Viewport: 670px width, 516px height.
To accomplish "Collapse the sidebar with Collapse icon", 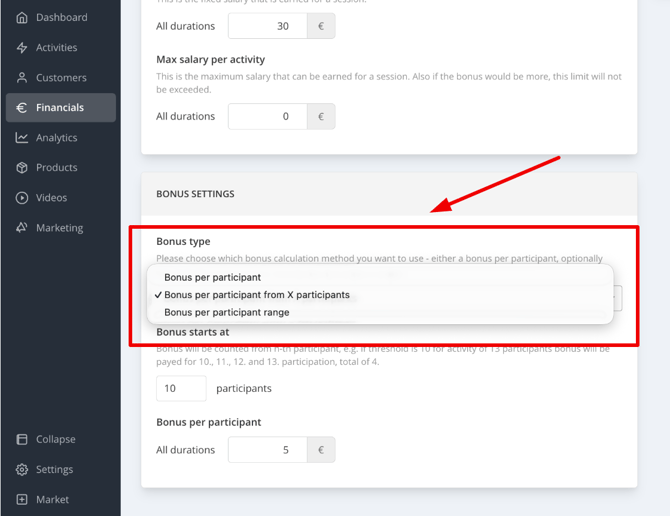I will click(x=22, y=439).
